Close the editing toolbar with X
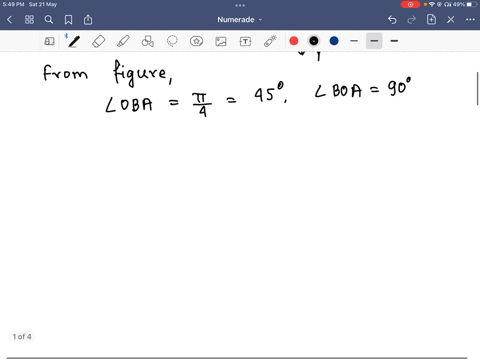Viewport: 480px width, 360px height. pos(451,20)
